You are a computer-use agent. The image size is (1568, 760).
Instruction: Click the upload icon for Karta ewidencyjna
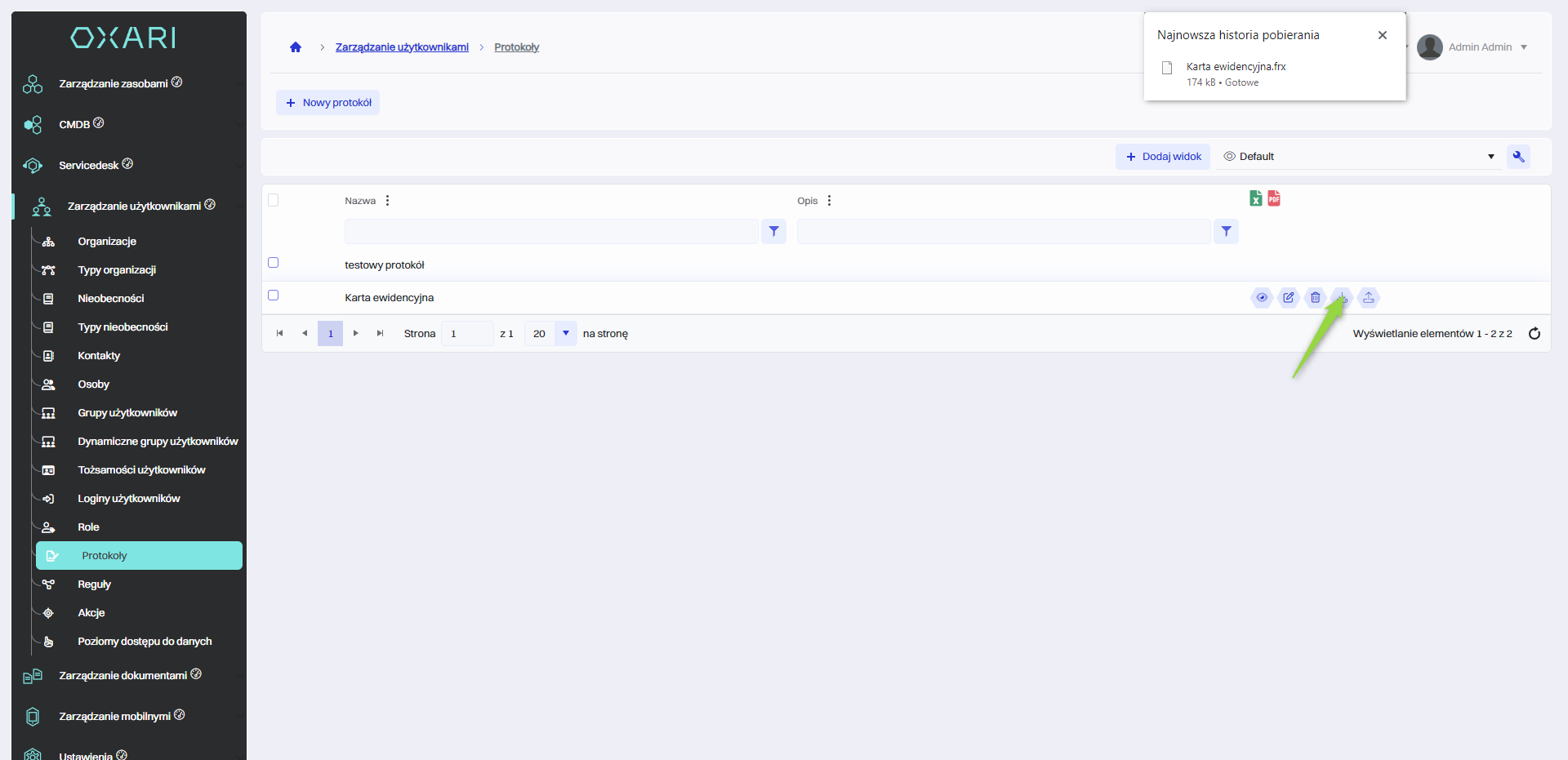click(1369, 298)
